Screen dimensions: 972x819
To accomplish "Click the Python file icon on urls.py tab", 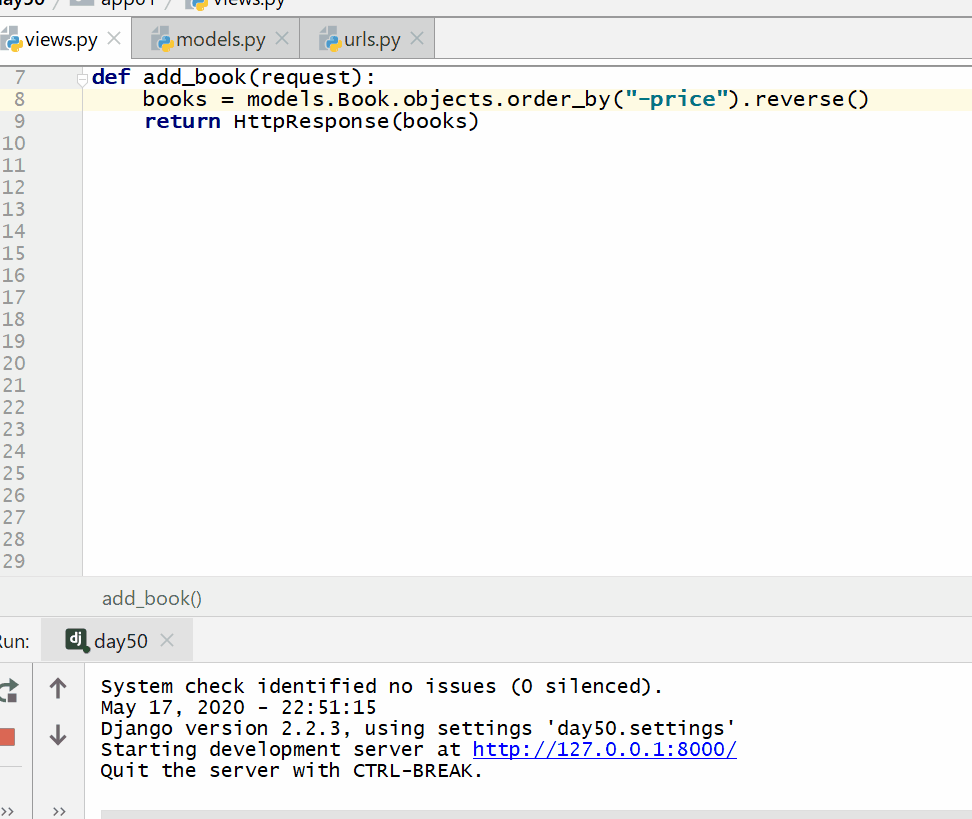I will tap(330, 38).
